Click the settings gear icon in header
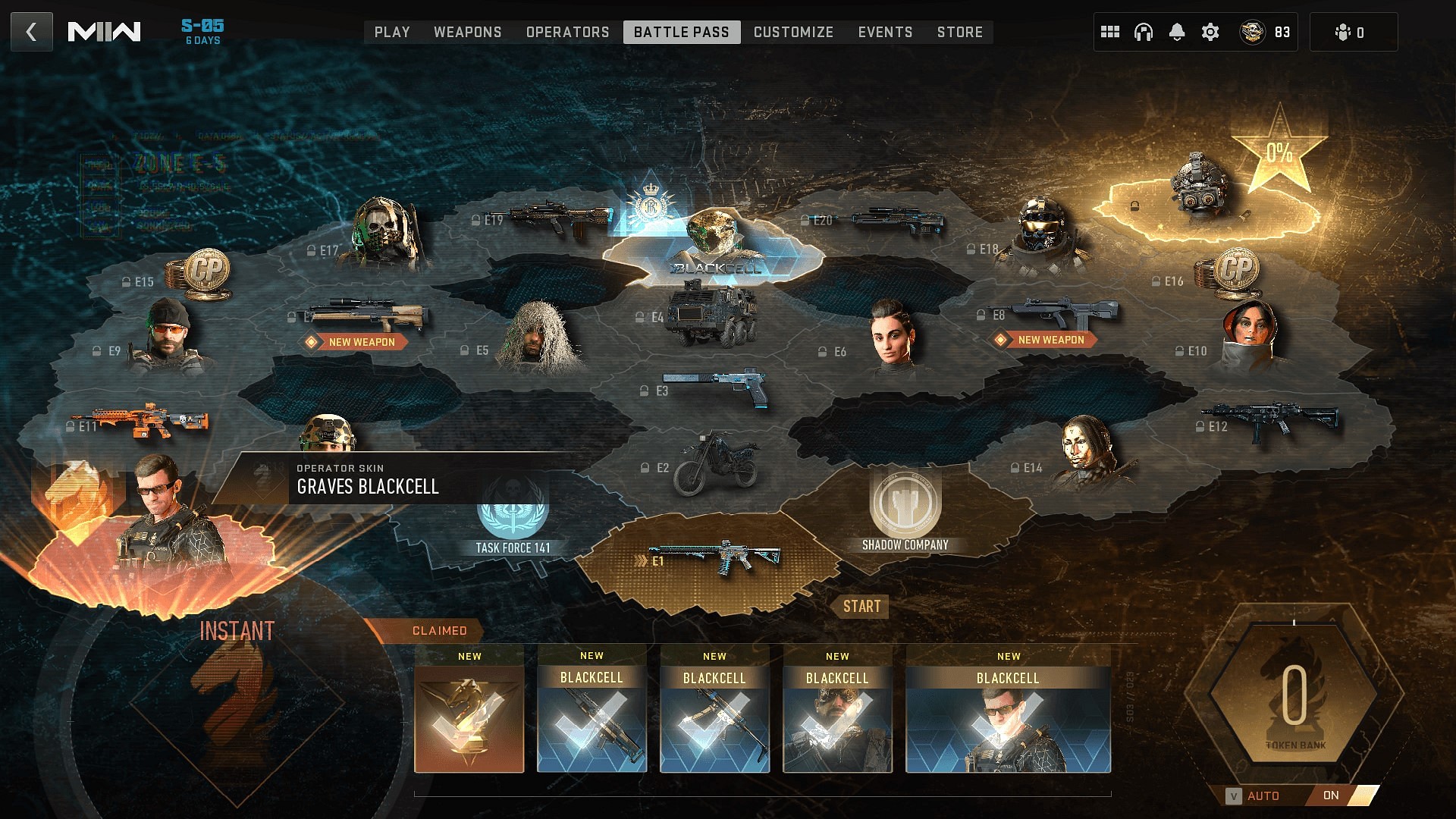 tap(1210, 32)
